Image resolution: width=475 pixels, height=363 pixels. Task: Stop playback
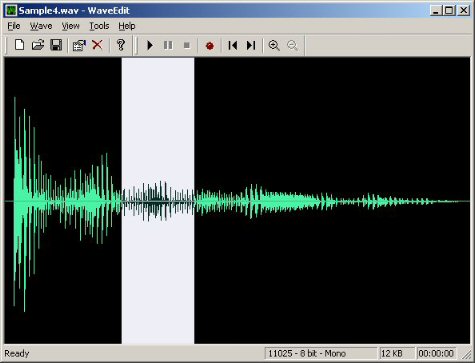(187, 45)
